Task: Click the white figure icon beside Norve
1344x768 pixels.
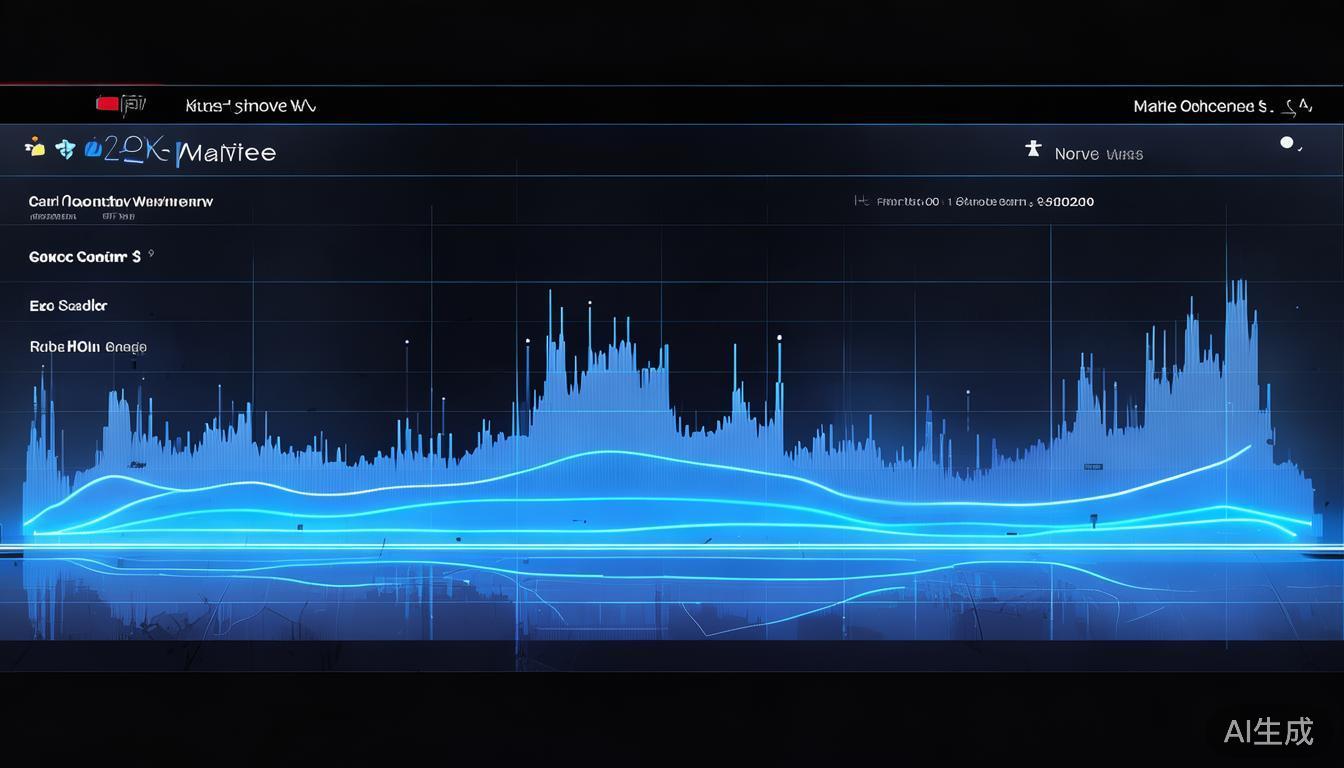Action: pos(1033,150)
